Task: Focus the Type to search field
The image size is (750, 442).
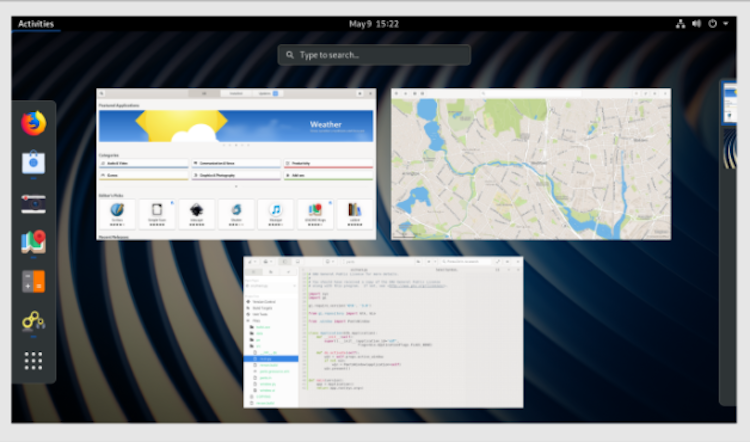Action: [x=374, y=55]
